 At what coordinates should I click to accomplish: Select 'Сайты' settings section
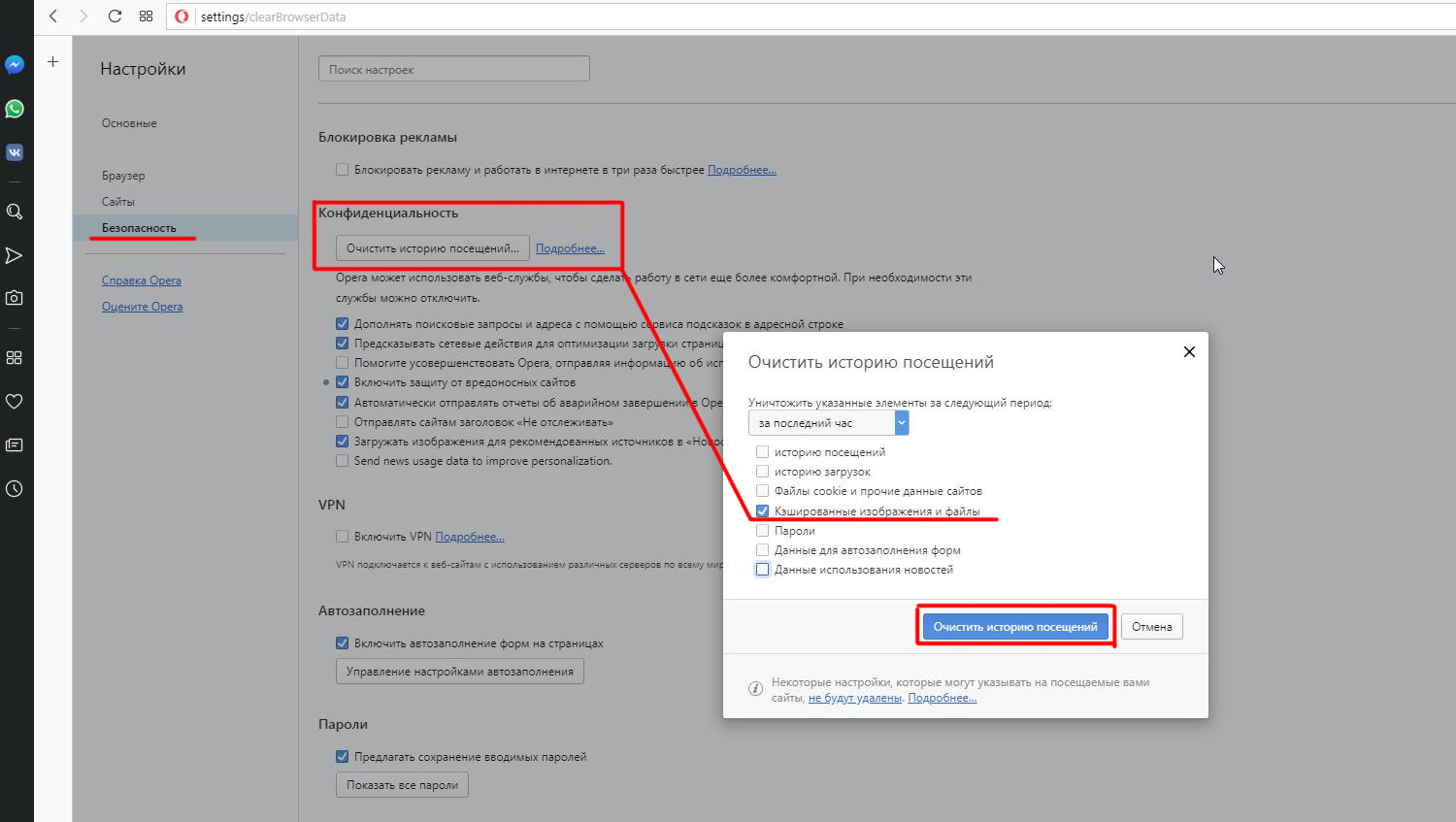coord(118,202)
